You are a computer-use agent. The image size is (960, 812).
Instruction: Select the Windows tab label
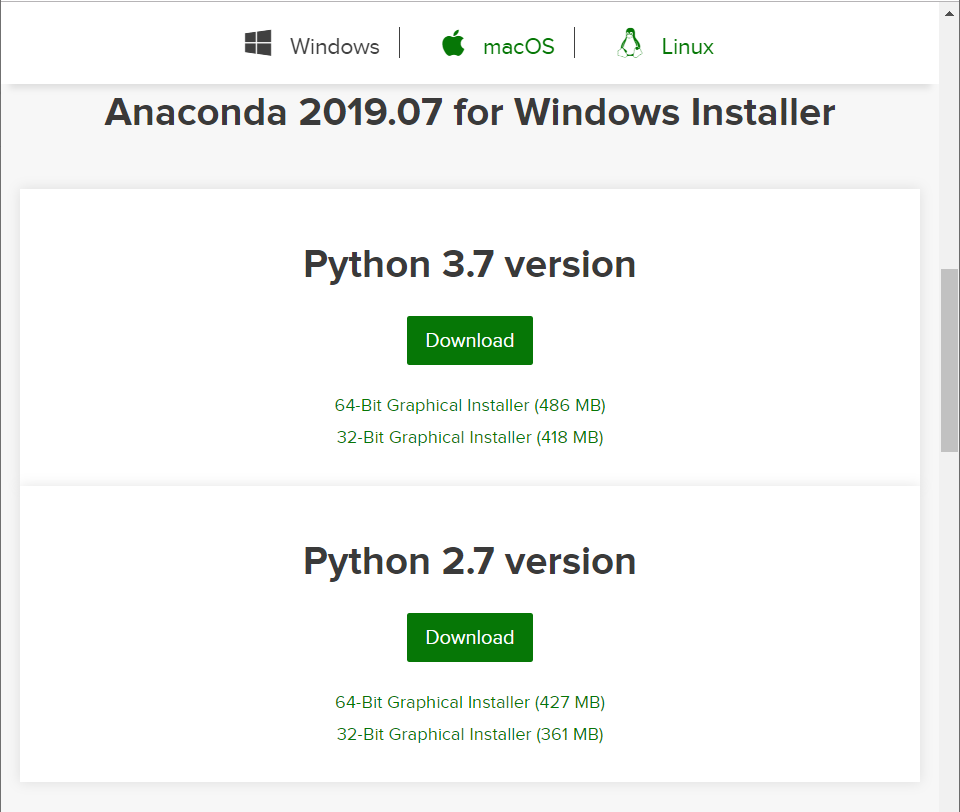(x=334, y=47)
